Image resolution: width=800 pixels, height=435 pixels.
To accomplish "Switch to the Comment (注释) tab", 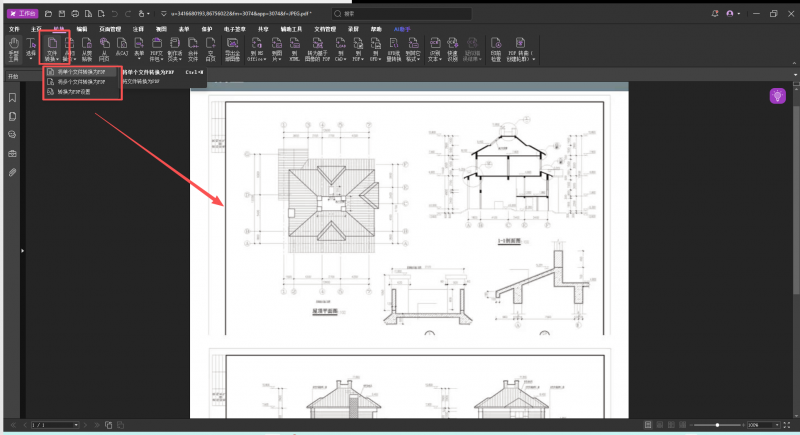I will coord(138,29).
